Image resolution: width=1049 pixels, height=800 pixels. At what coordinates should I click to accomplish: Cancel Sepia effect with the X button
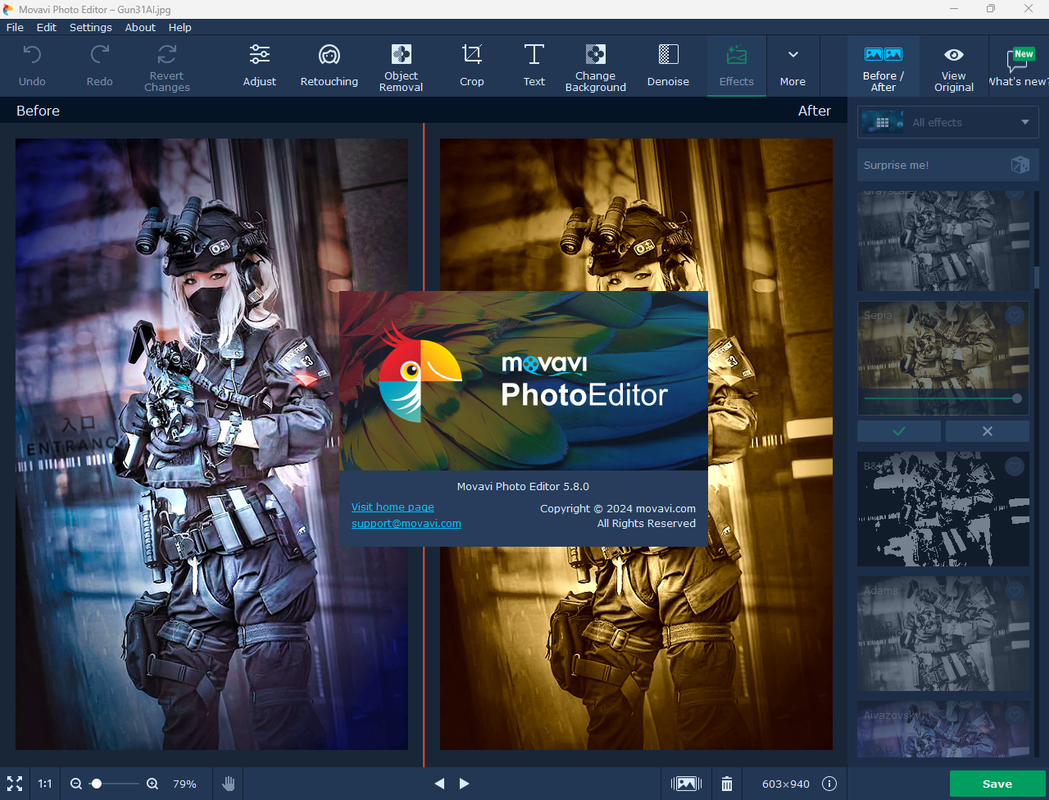987,431
